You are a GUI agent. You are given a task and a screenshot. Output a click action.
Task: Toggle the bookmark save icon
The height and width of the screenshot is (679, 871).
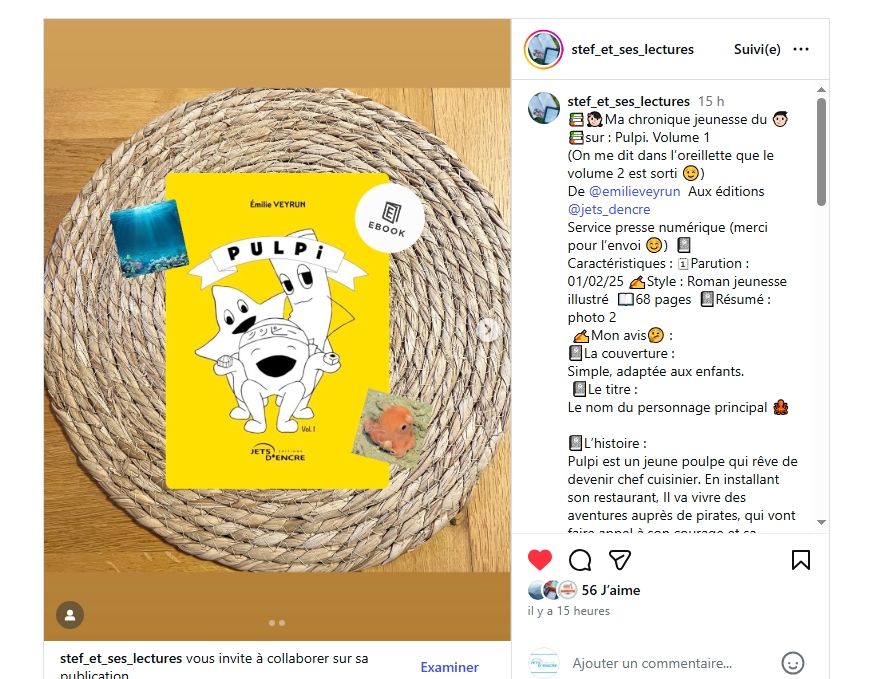click(800, 560)
